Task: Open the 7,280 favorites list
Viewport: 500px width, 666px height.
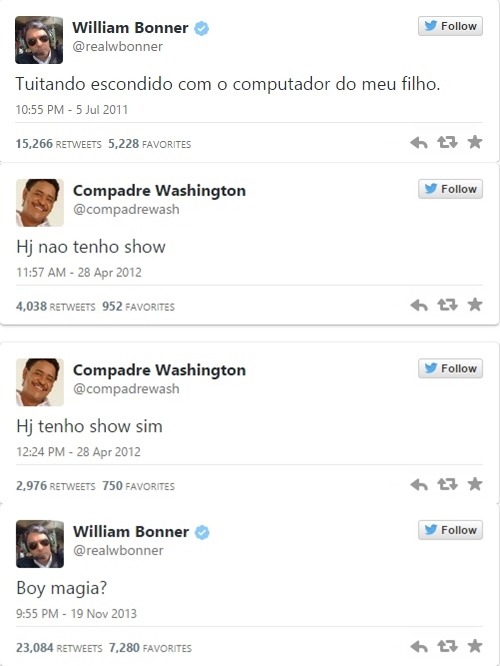Action: (x=150, y=648)
